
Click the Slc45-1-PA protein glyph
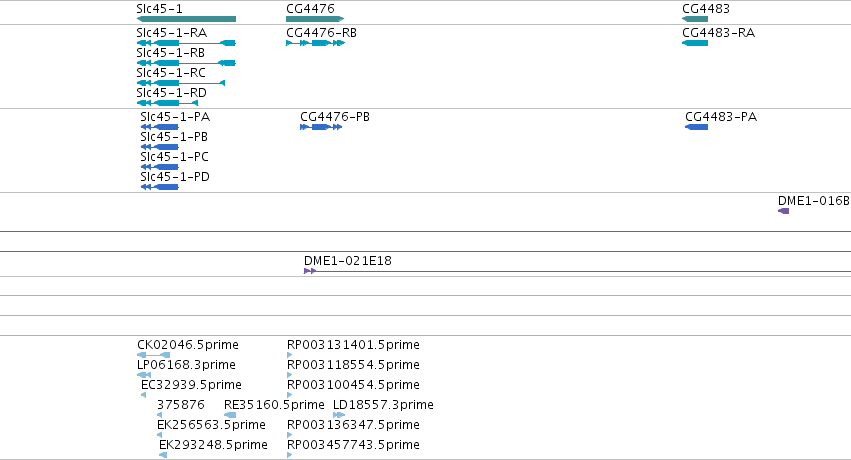(x=160, y=127)
